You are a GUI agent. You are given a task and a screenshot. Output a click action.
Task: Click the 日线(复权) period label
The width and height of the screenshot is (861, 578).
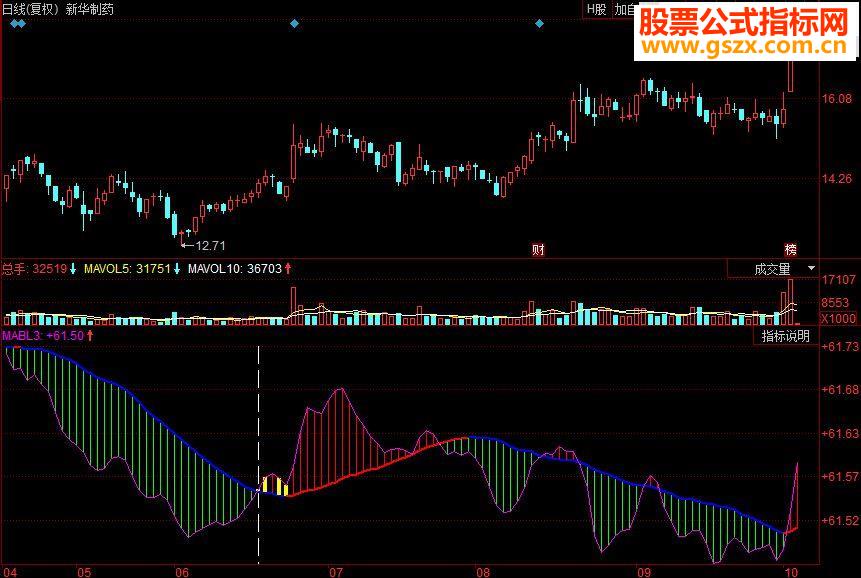coord(31,9)
